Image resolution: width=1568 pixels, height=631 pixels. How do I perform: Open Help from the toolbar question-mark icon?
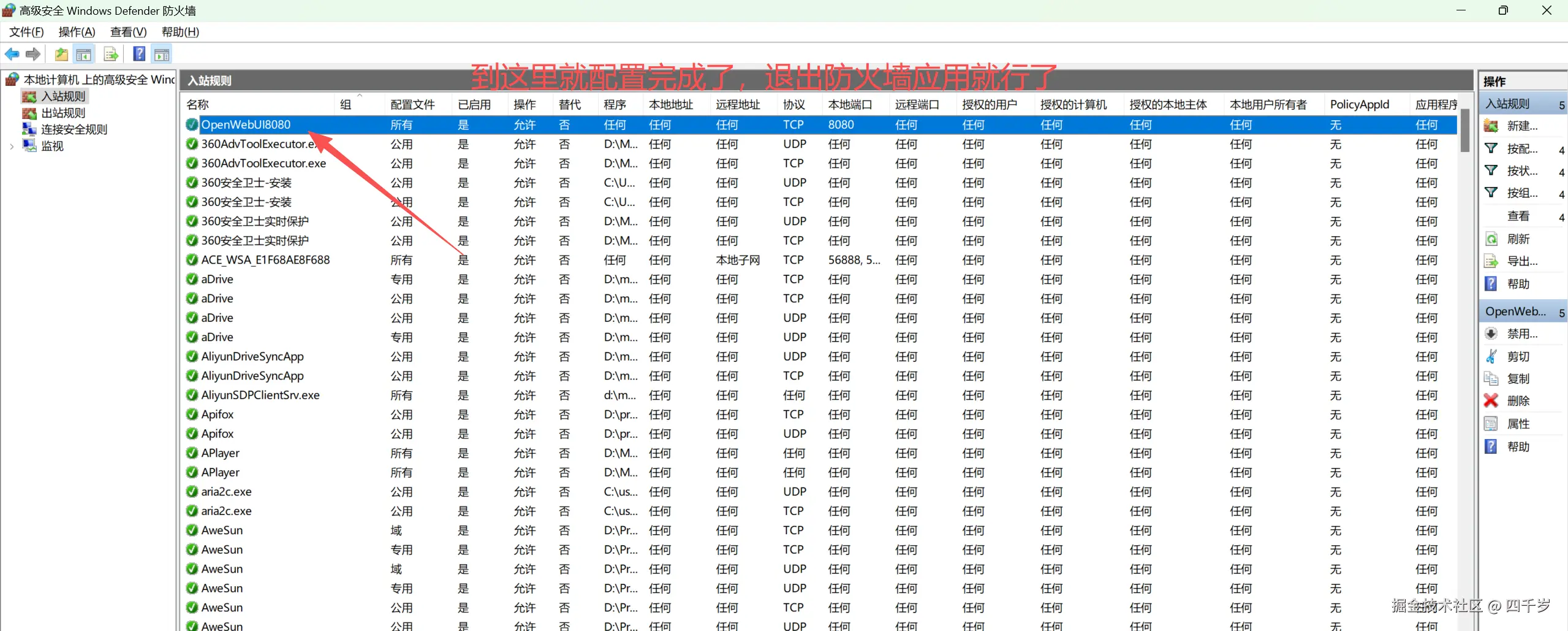coord(140,55)
